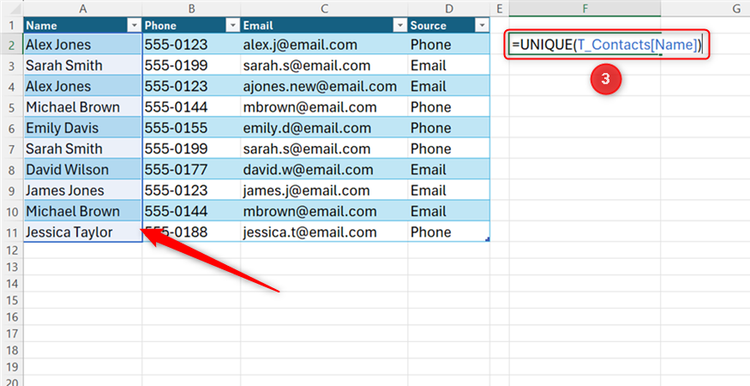750x386 pixels.
Task: Select sarah.s@email.com cell in row 3
Action: pos(324,66)
